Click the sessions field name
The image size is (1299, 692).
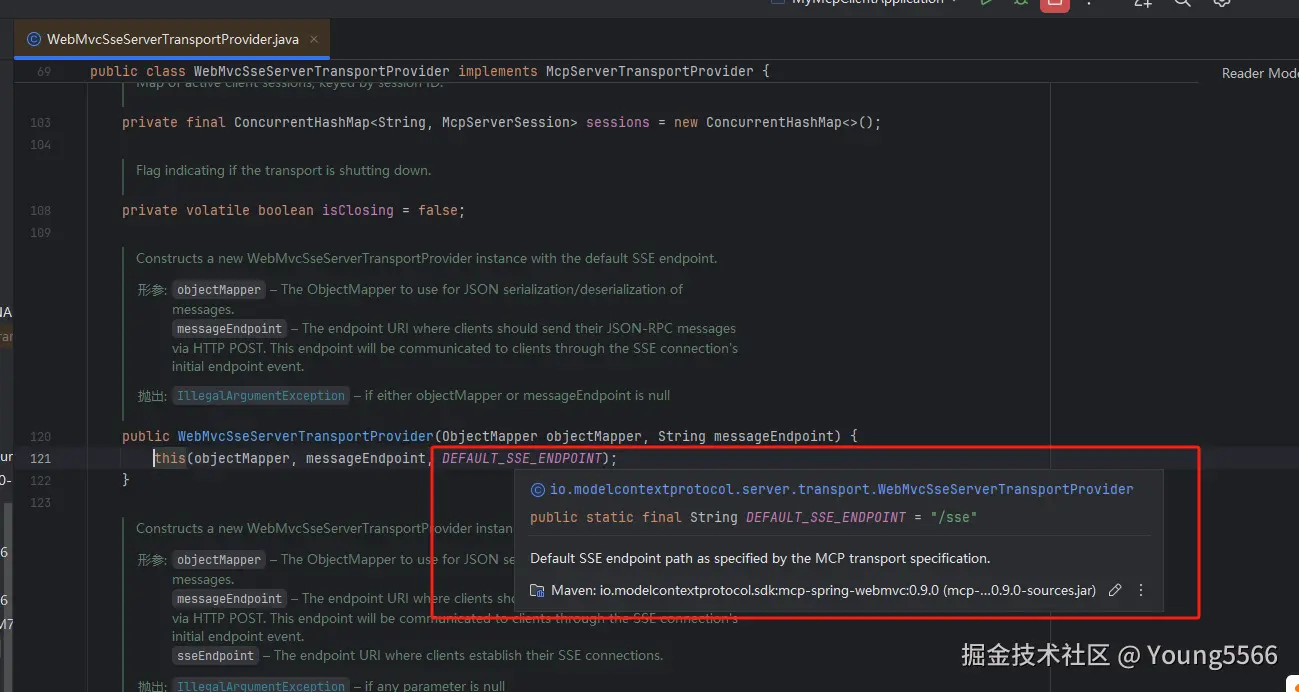[618, 122]
